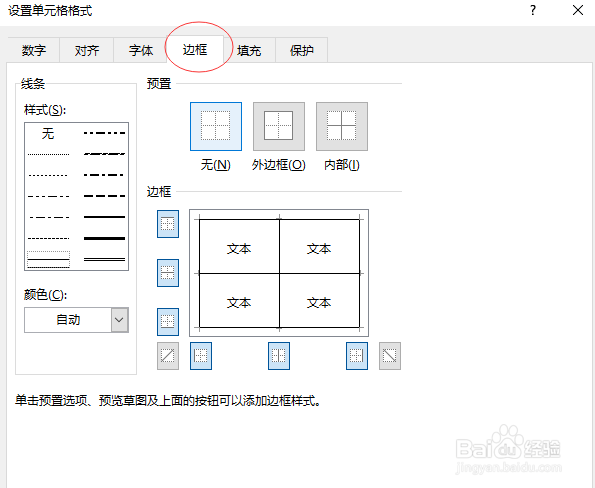Pick the double line style
This screenshot has width=595, height=488.
click(x=104, y=260)
